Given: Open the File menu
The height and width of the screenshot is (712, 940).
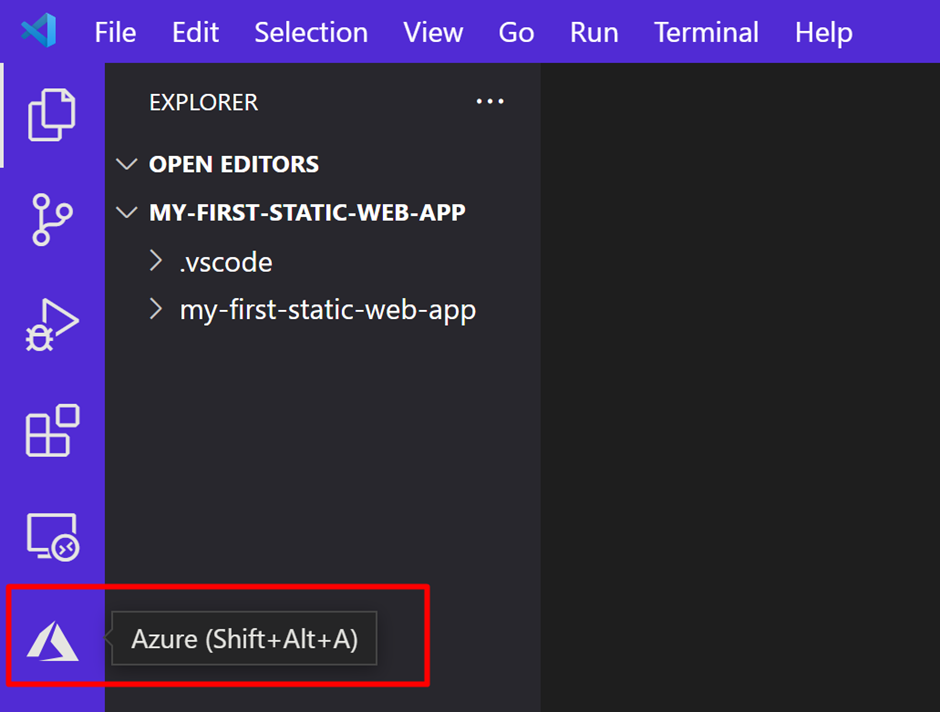Looking at the screenshot, I should tap(115, 32).
